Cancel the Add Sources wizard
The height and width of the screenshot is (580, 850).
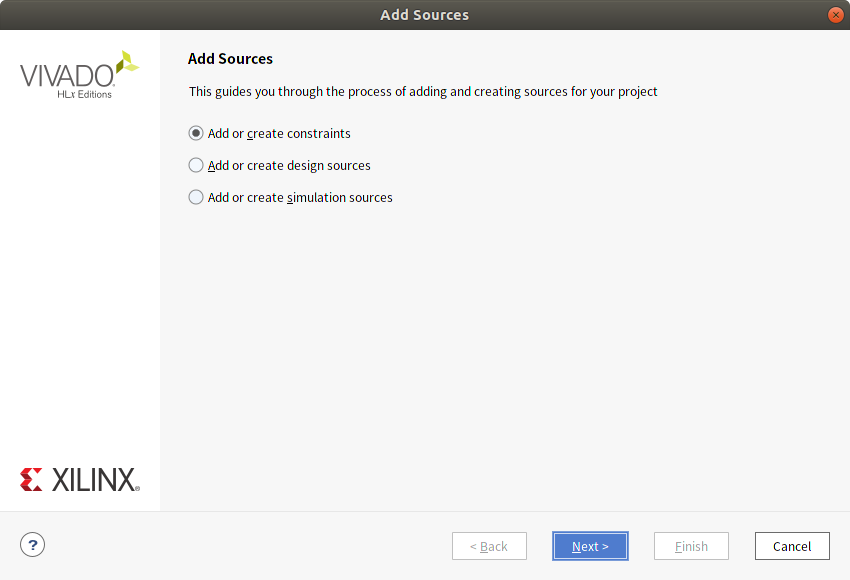tap(792, 546)
